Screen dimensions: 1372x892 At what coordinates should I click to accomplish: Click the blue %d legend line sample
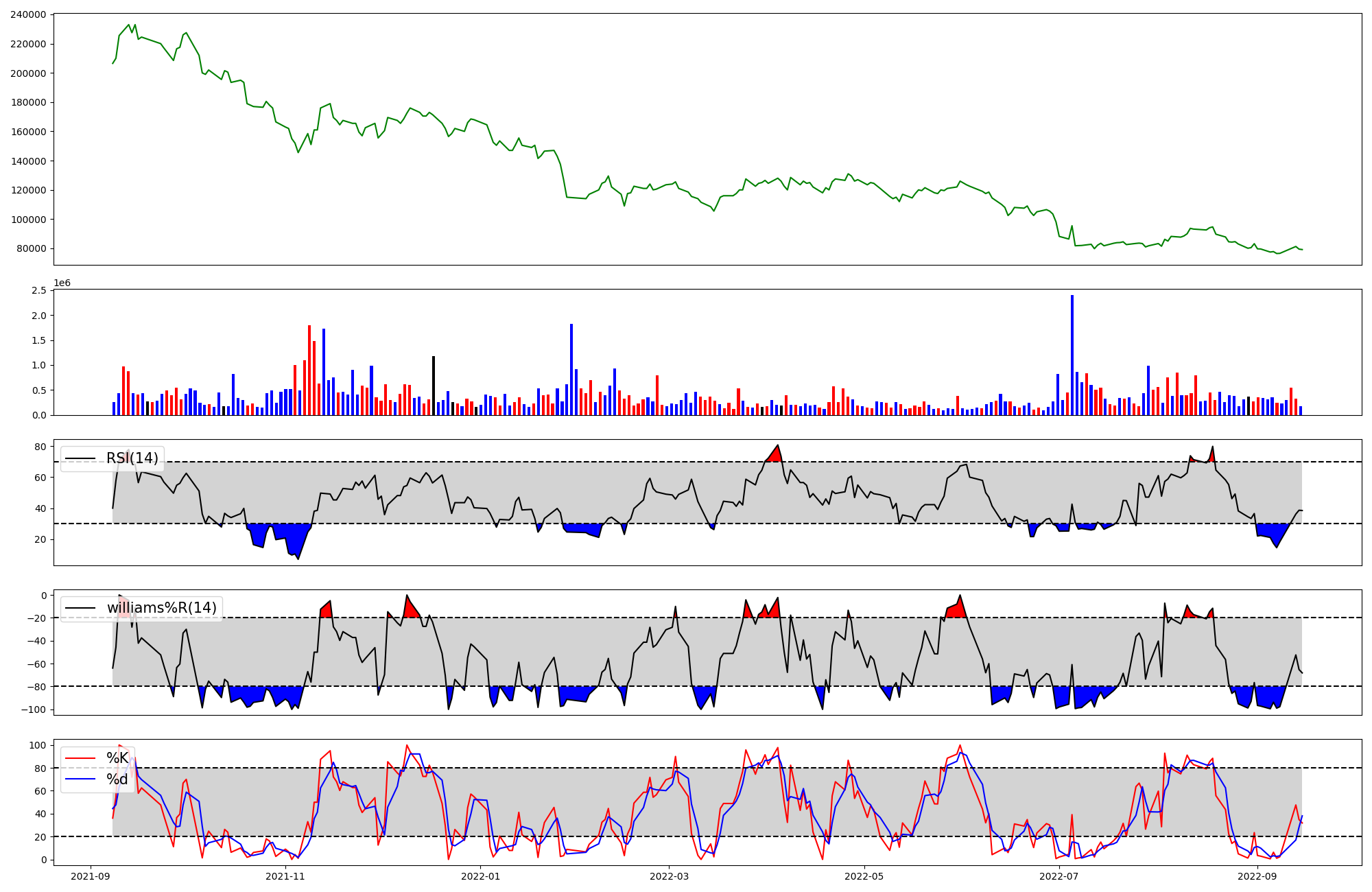coord(80,779)
